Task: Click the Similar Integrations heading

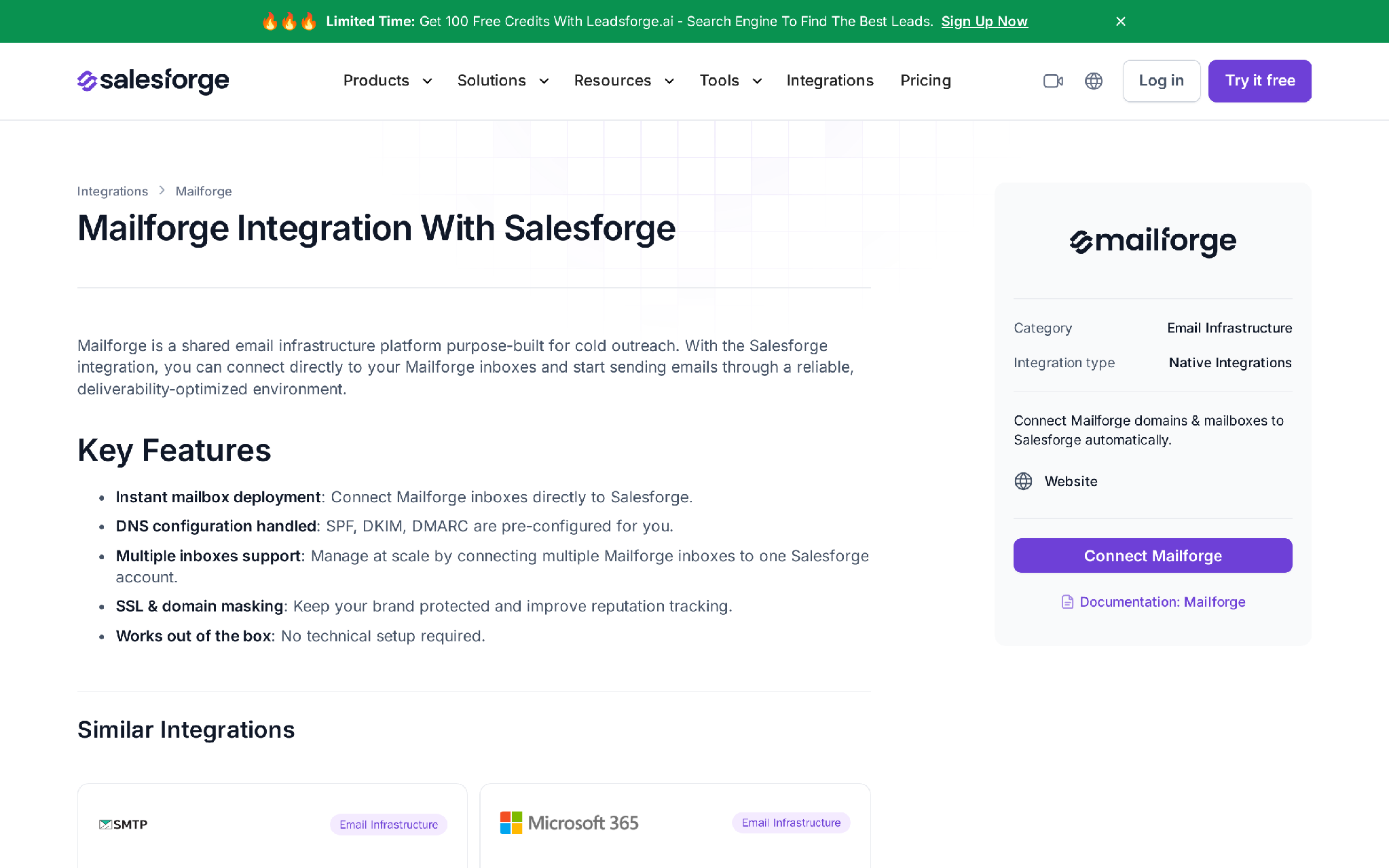Action: pos(186,730)
